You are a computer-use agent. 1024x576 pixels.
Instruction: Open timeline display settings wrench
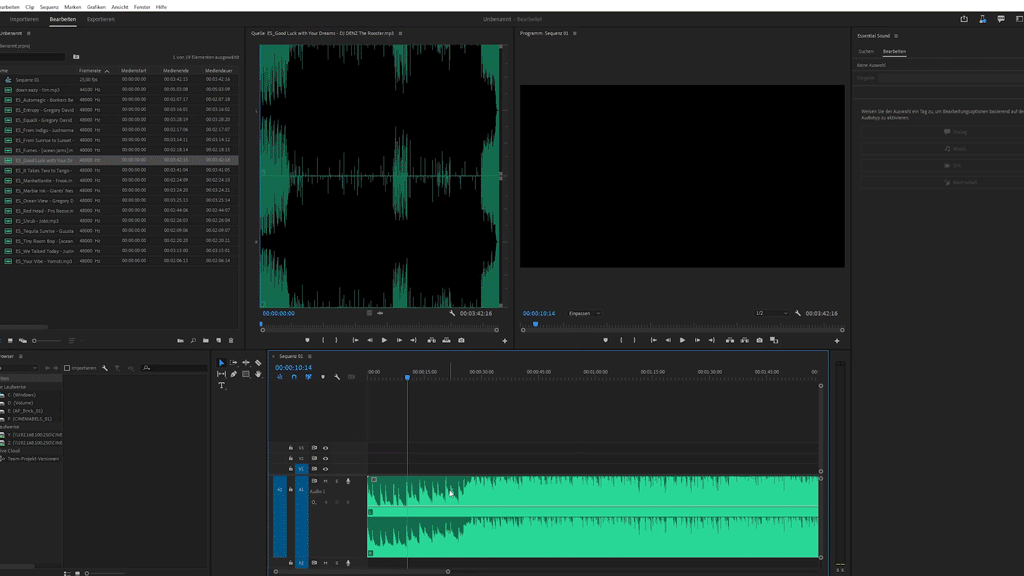tap(337, 377)
